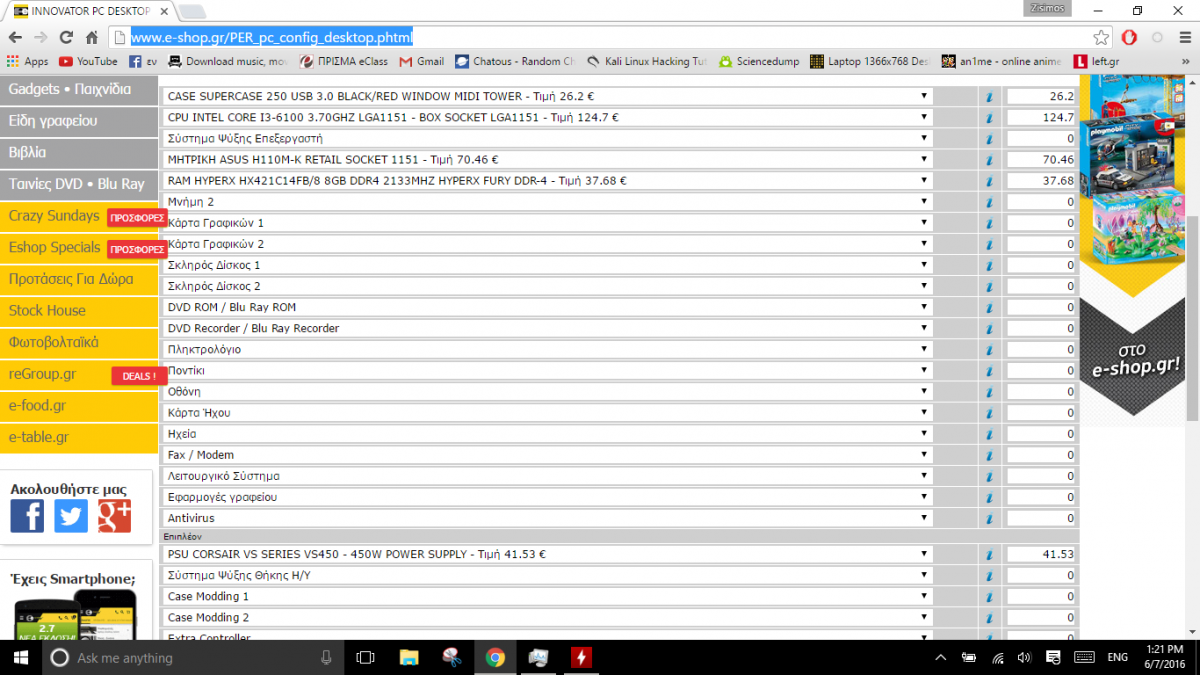Expand the Σκληρός Δίσκος 1 dropdown
The width and height of the screenshot is (1200, 675).
(548, 265)
